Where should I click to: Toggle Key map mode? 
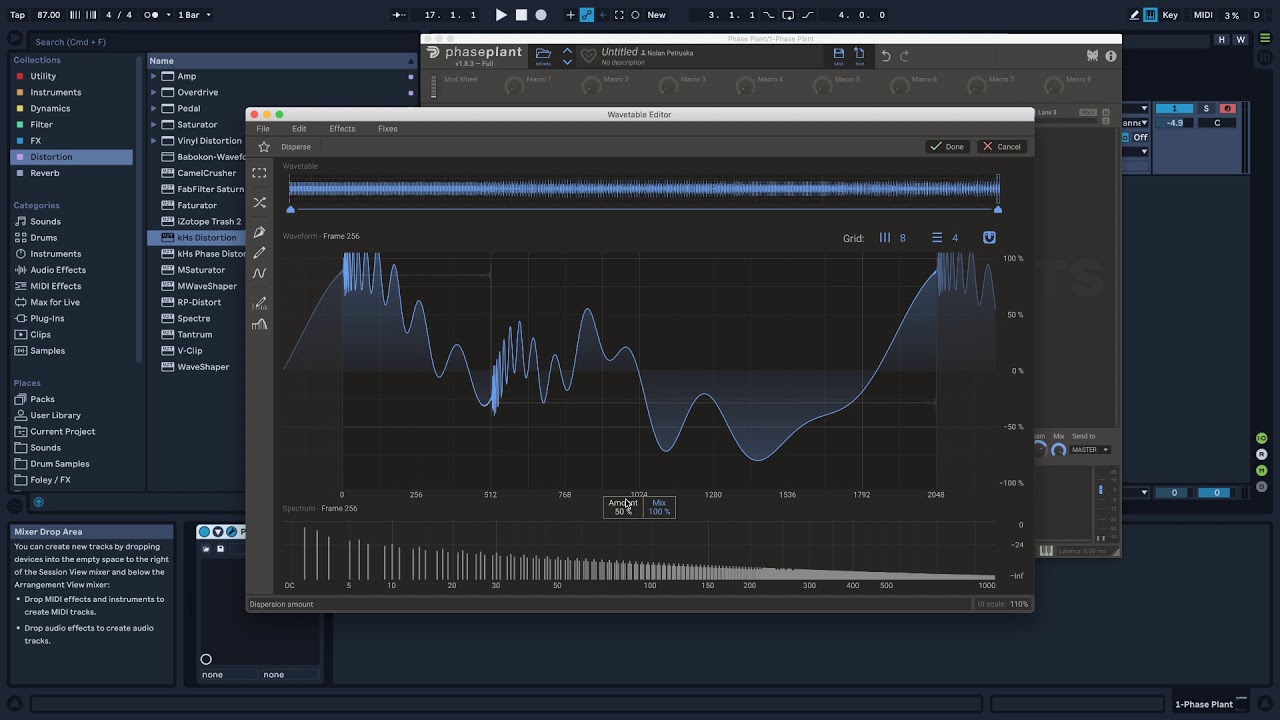click(1170, 15)
